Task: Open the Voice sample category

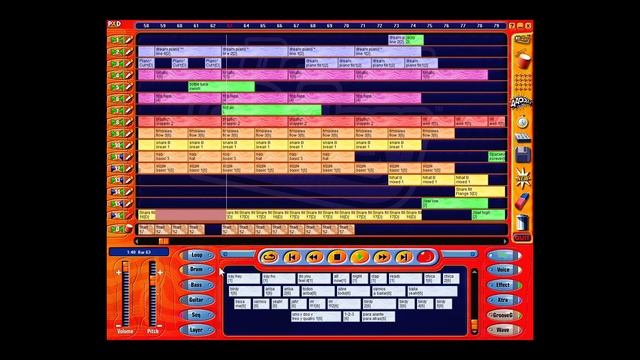Action: [x=504, y=270]
